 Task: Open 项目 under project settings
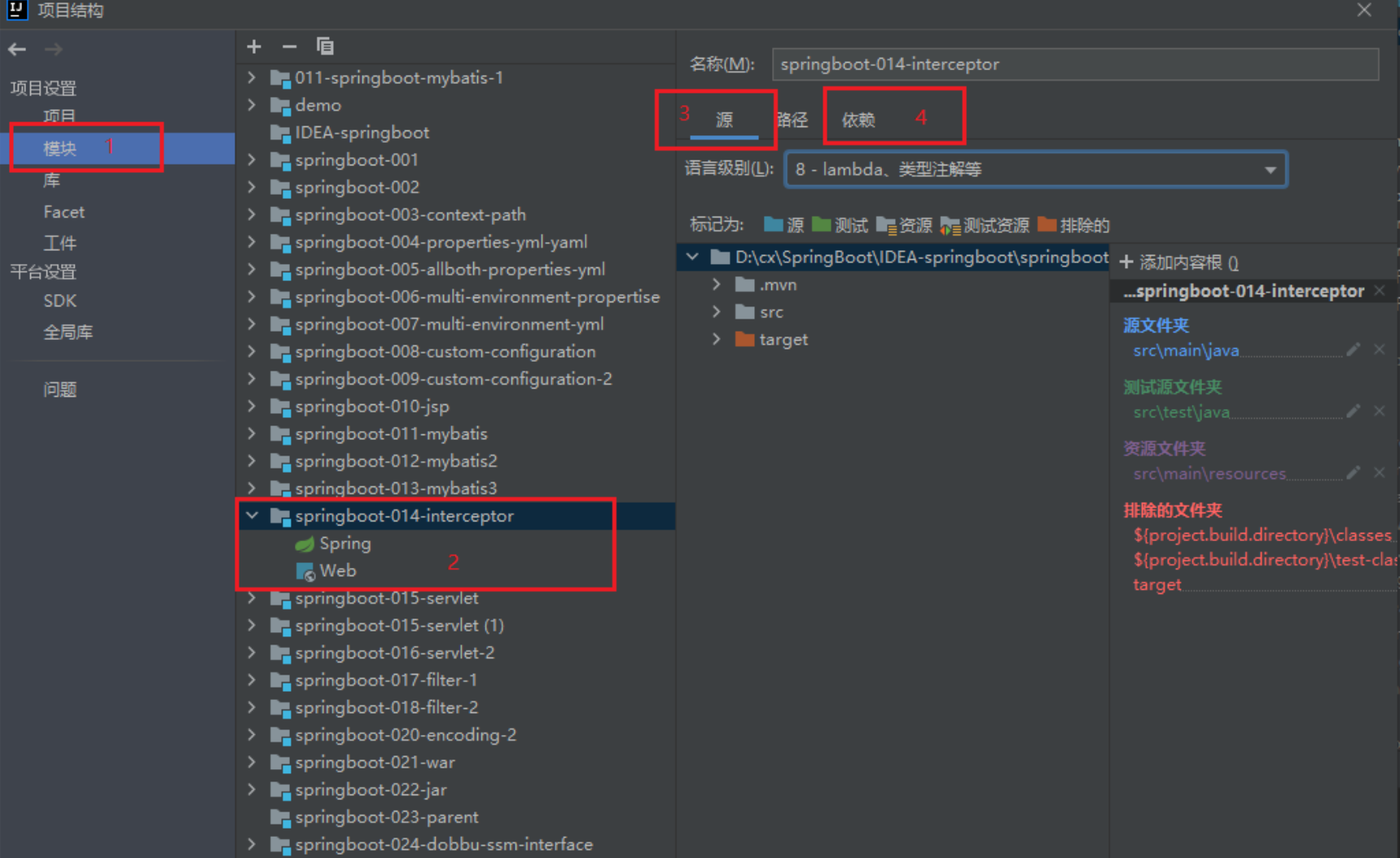(59, 117)
